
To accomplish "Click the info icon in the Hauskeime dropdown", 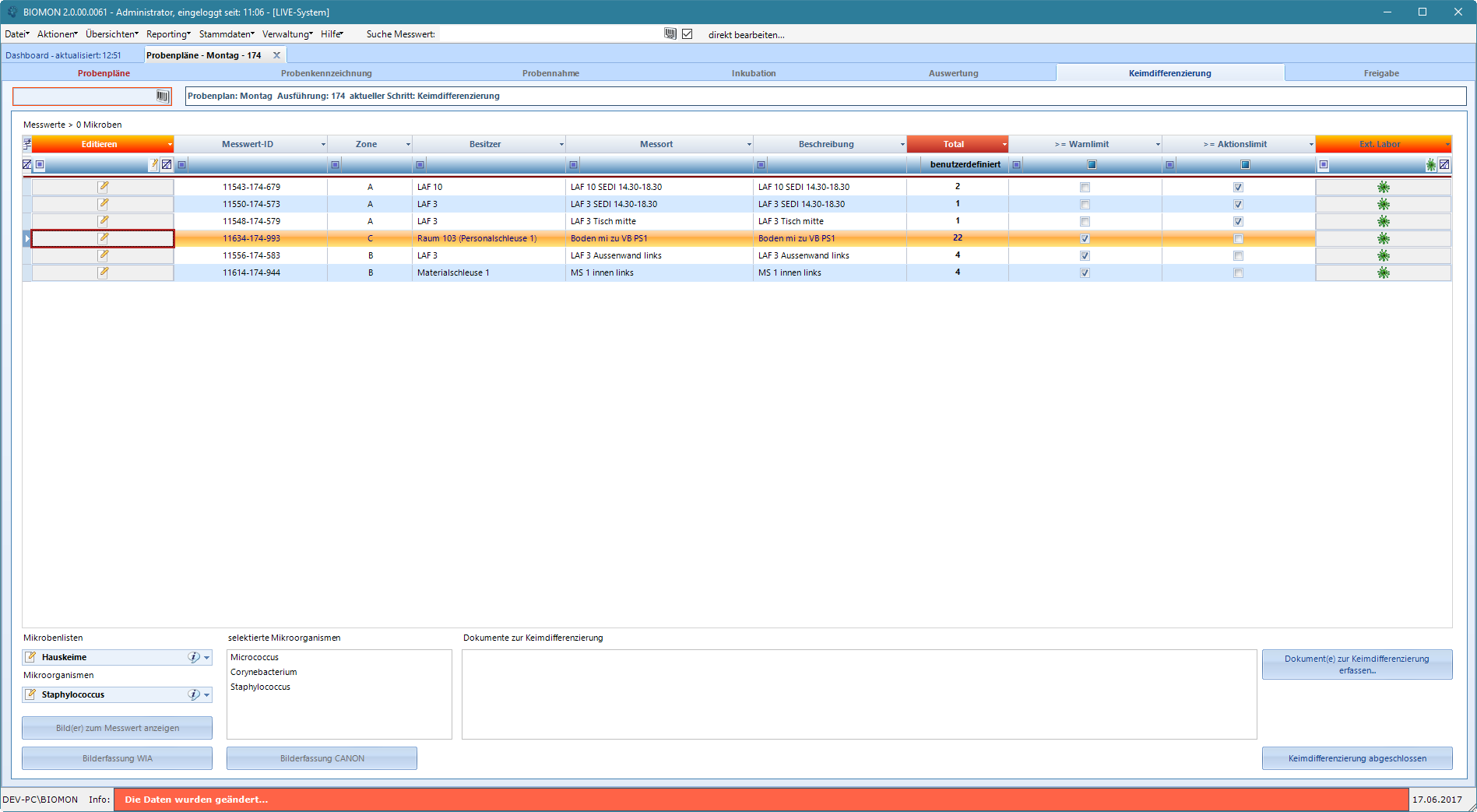I will [x=194, y=657].
